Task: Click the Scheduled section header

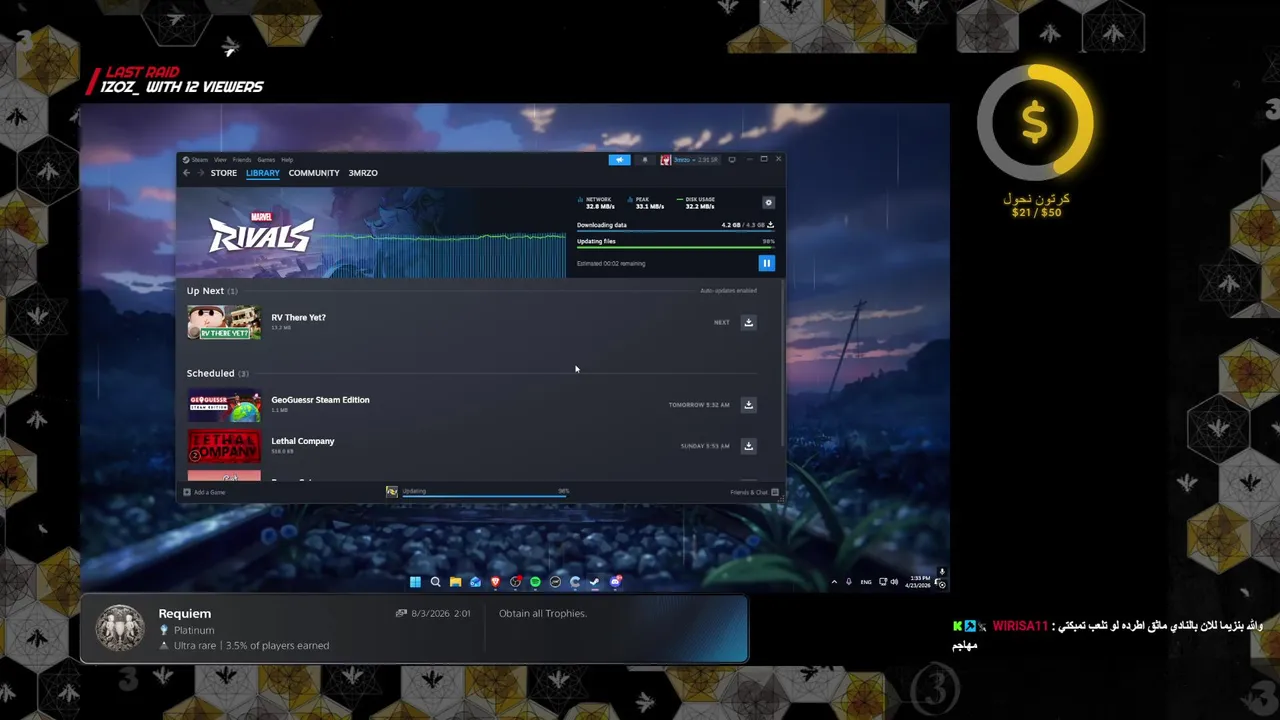Action: click(217, 373)
